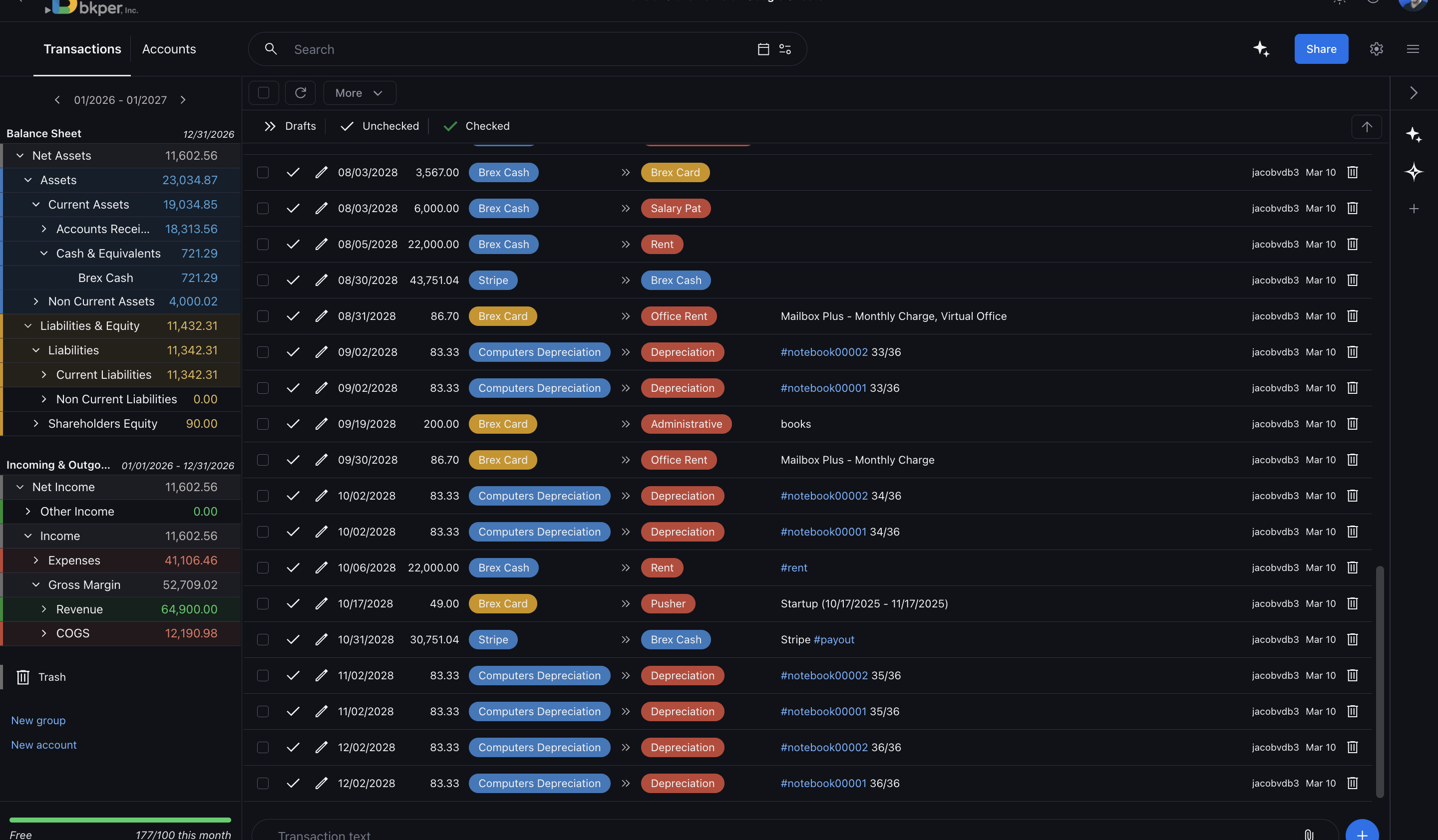Expand the Expenses group
This screenshot has height=840, width=1438.
(36, 560)
